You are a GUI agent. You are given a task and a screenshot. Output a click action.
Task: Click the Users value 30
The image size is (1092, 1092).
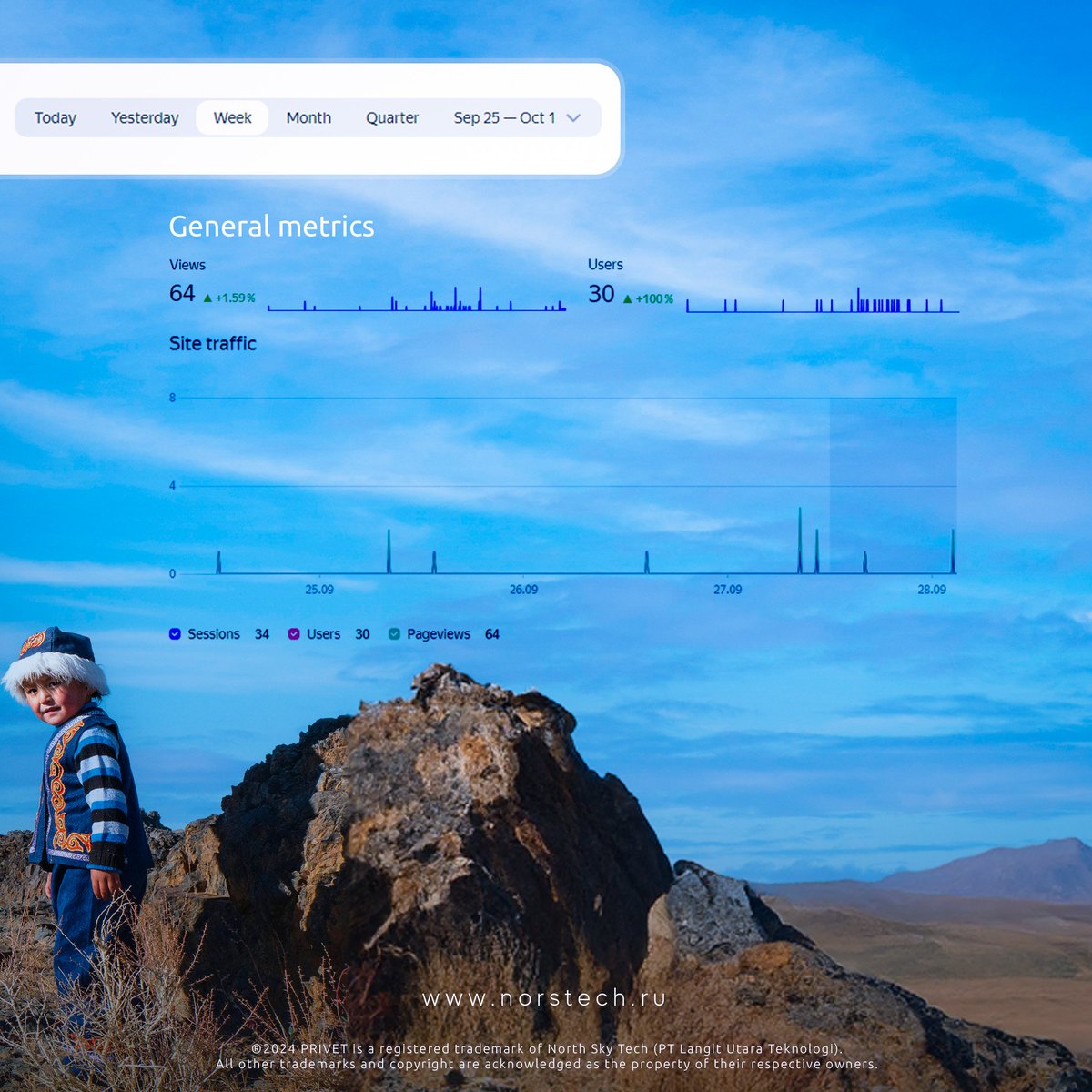602,294
